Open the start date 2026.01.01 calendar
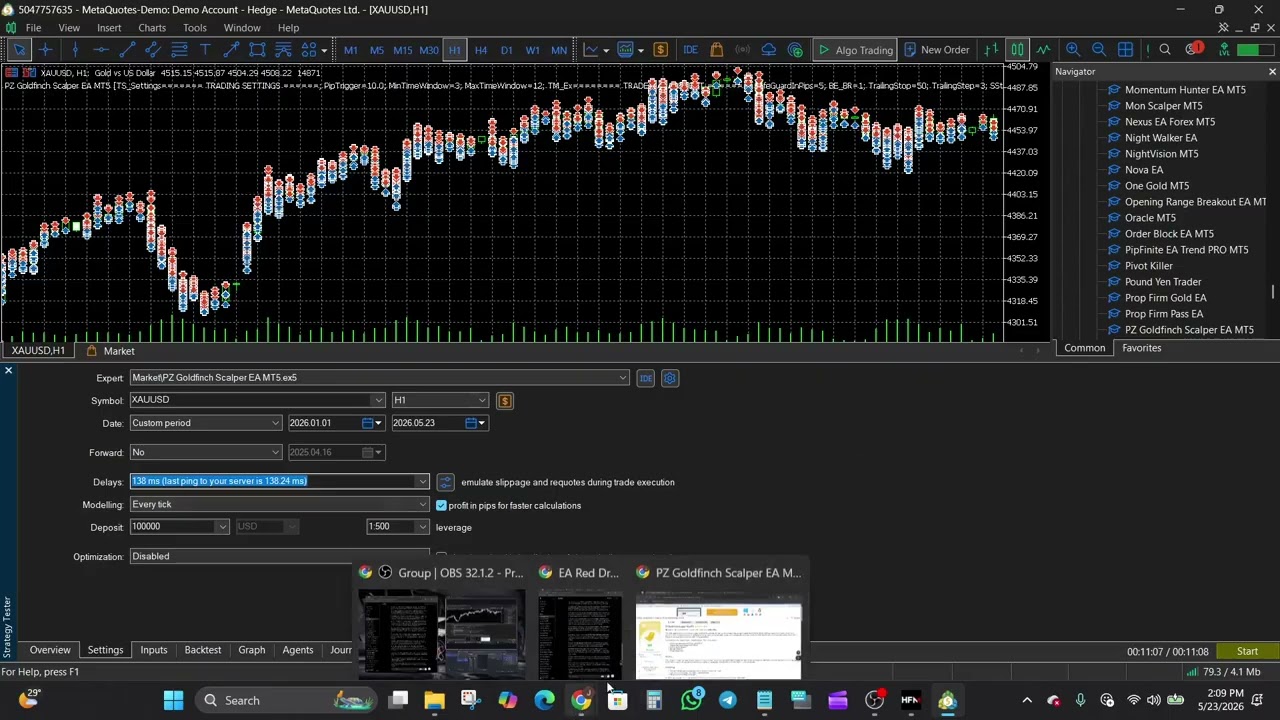1280x720 pixels. coord(372,423)
